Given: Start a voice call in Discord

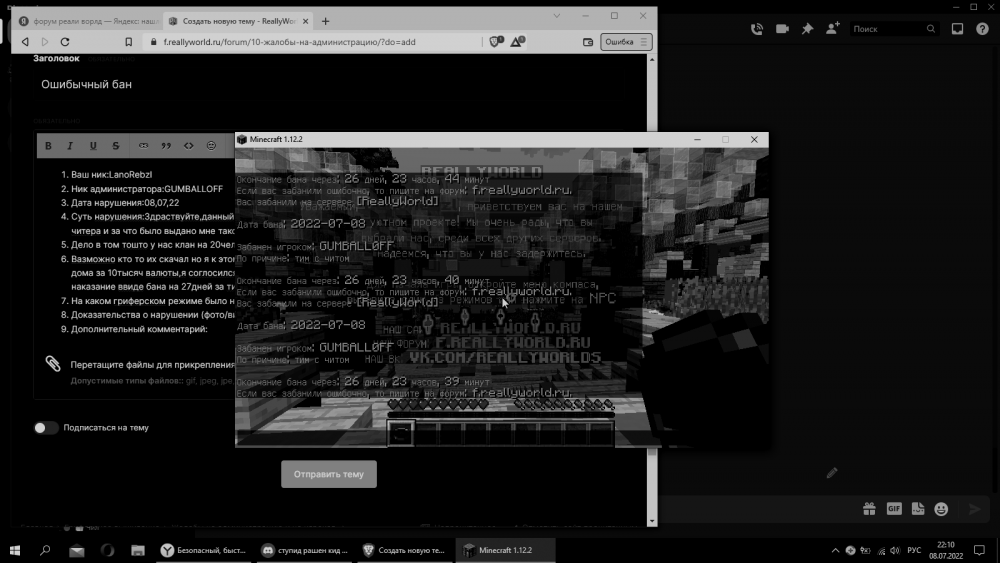Looking at the screenshot, I should 757,29.
